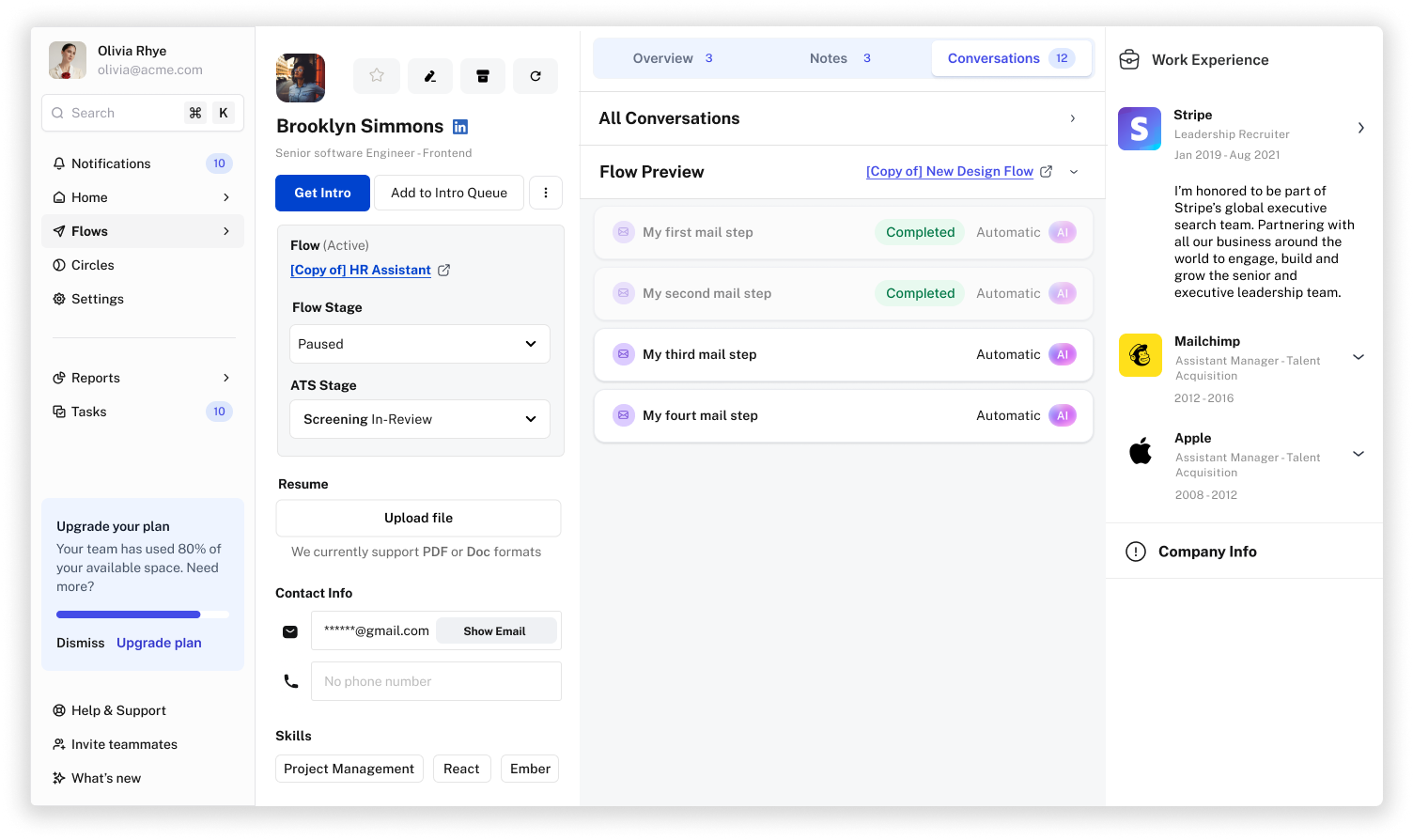Open the Flow Stage dropdown showing Paused
The height and width of the screenshot is (840, 1413).
[x=419, y=344]
